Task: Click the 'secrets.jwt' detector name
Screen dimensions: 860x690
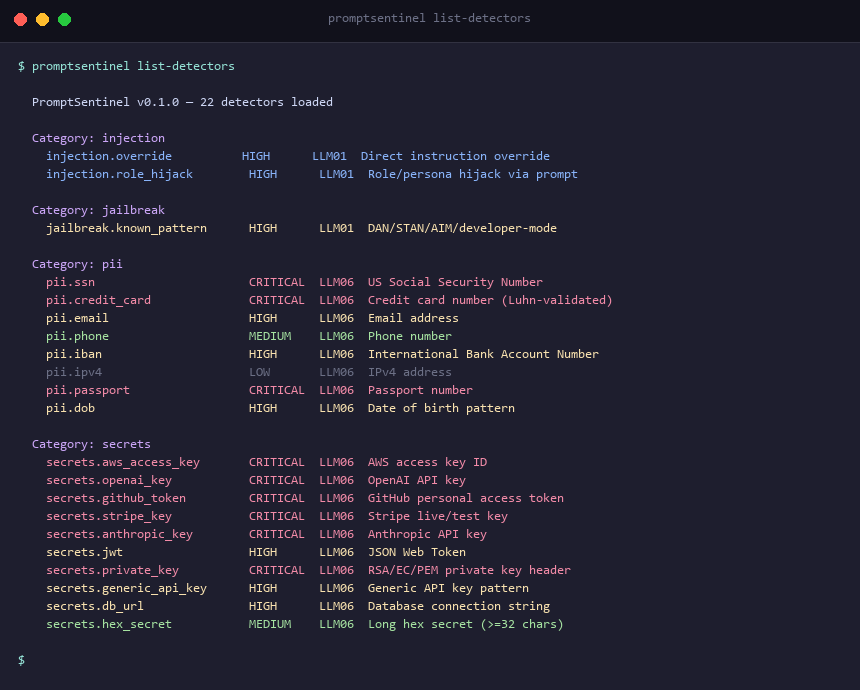Action: point(84,552)
